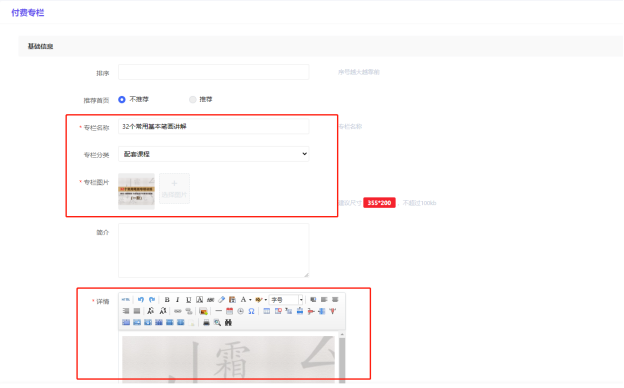Click the 基础信息 section header
Image resolution: width=624 pixels, height=388 pixels.
click(40, 46)
